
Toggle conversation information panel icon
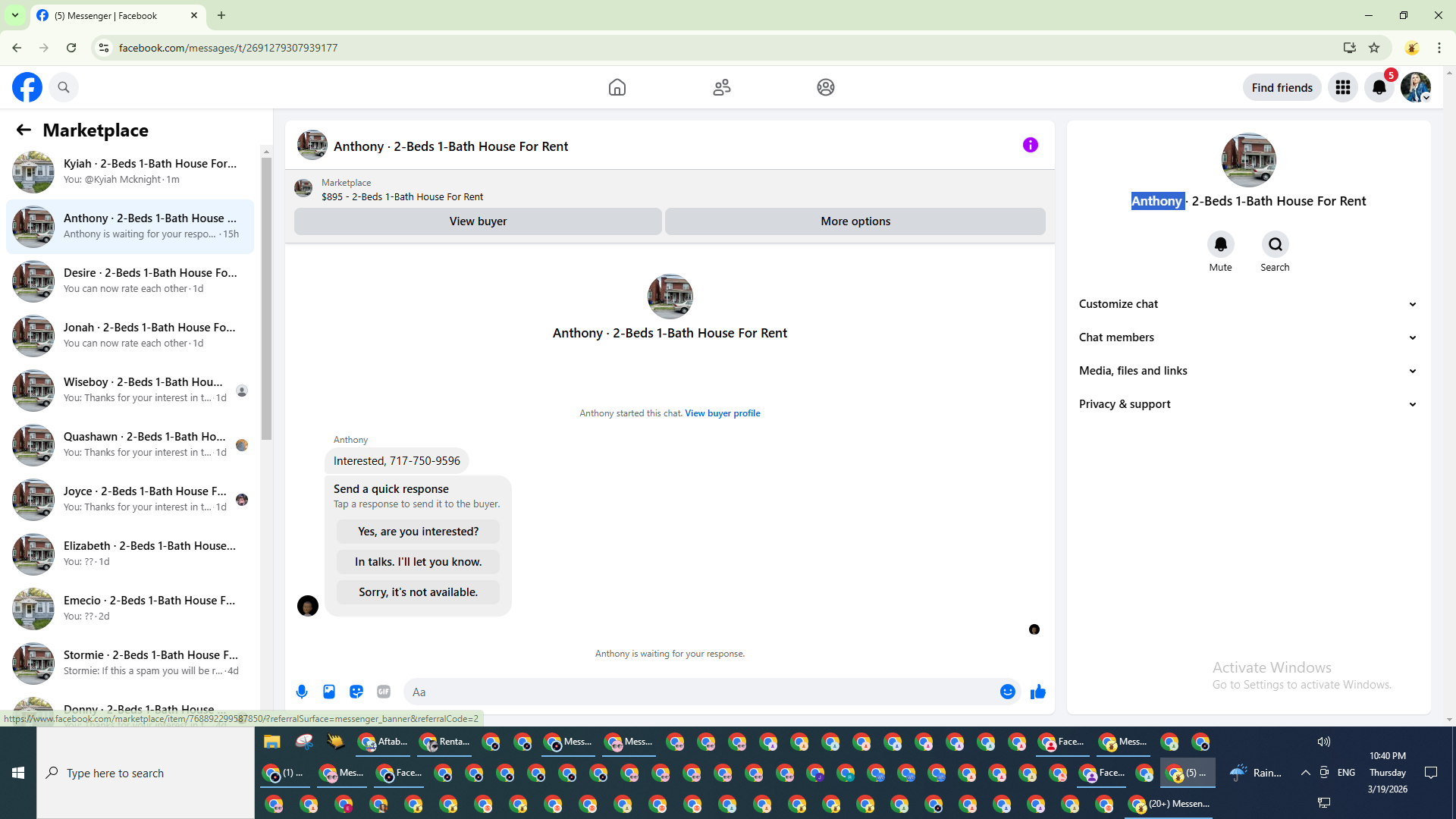click(x=1030, y=145)
